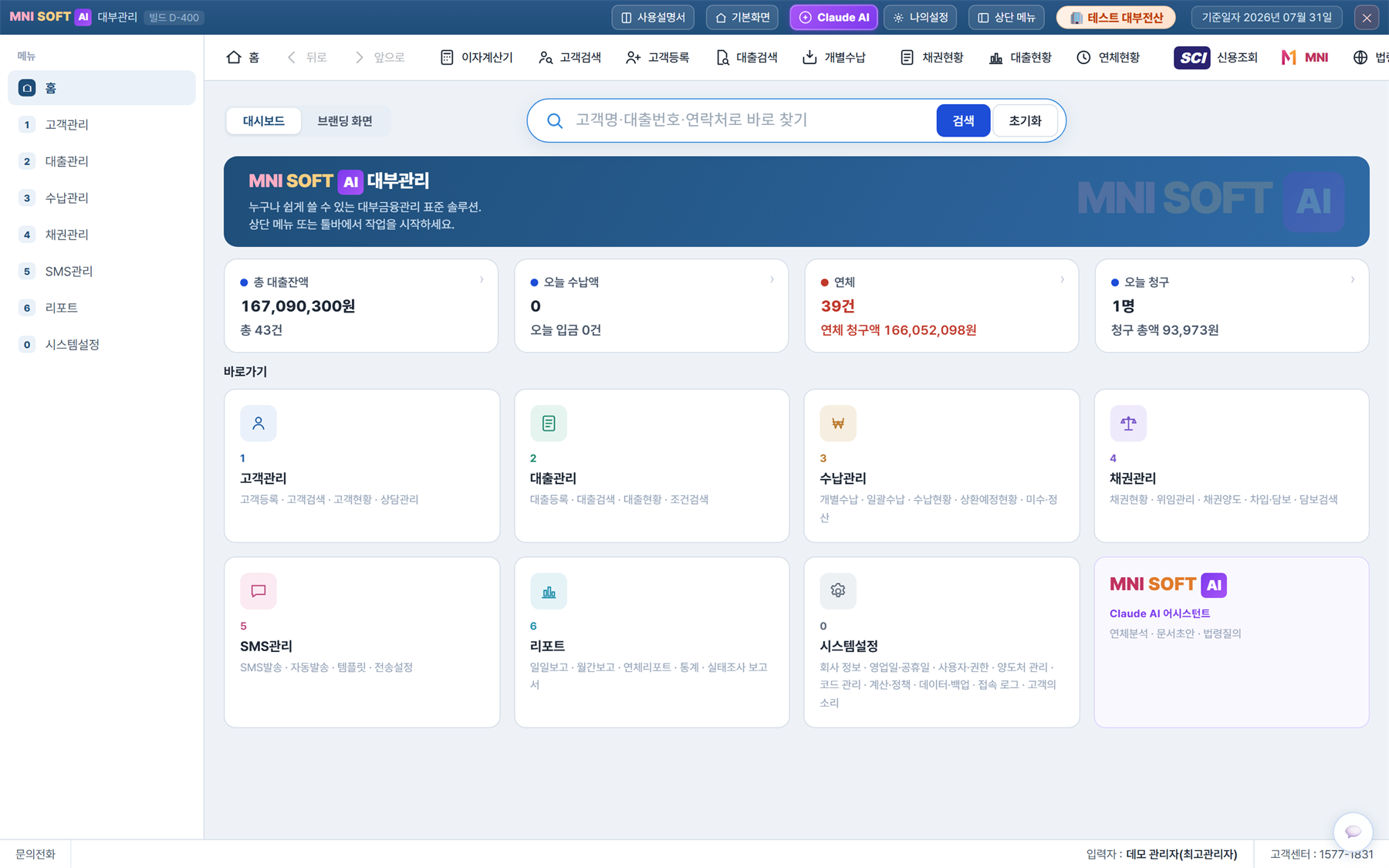Screen dimensions: 1389x868
Task: Open loan status (대출현황) chart tool
Action: 1020,57
